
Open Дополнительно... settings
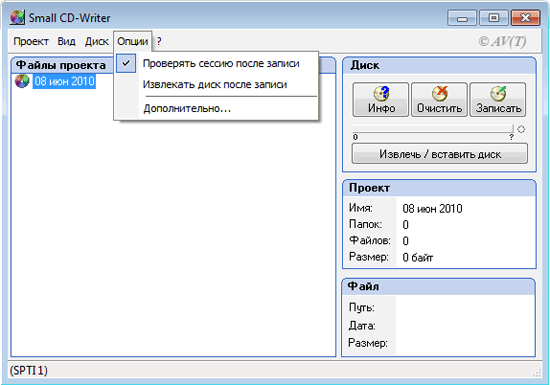pos(217,108)
